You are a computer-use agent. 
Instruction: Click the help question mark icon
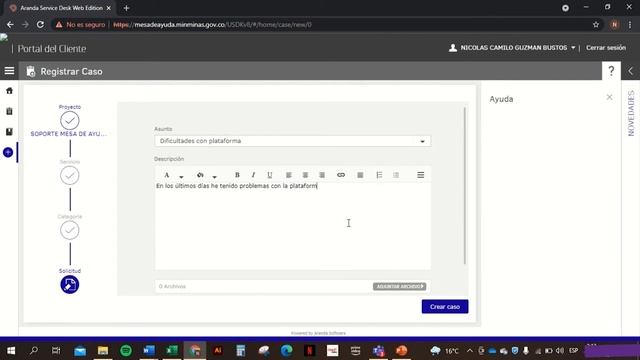[x=611, y=71]
